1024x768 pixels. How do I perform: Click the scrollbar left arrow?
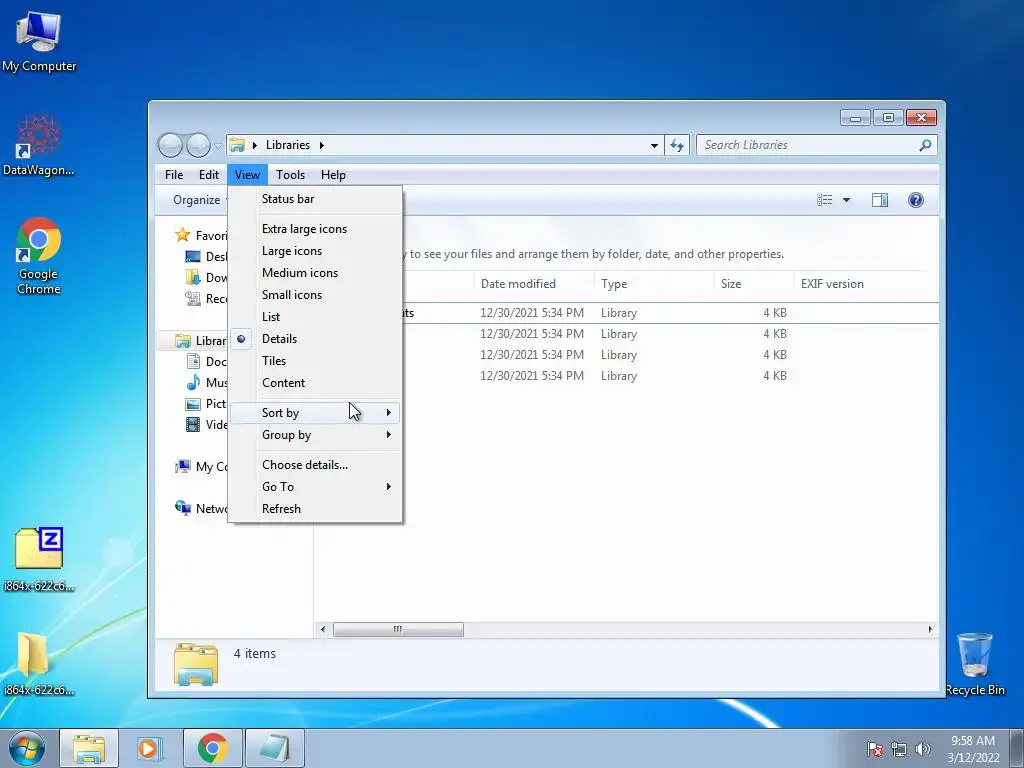(323, 630)
